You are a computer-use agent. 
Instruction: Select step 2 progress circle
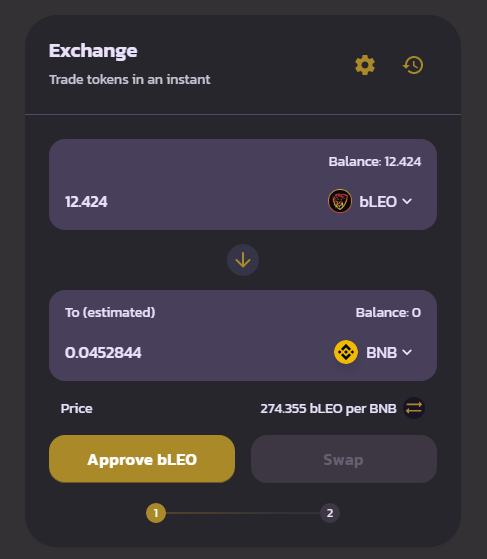click(330, 513)
